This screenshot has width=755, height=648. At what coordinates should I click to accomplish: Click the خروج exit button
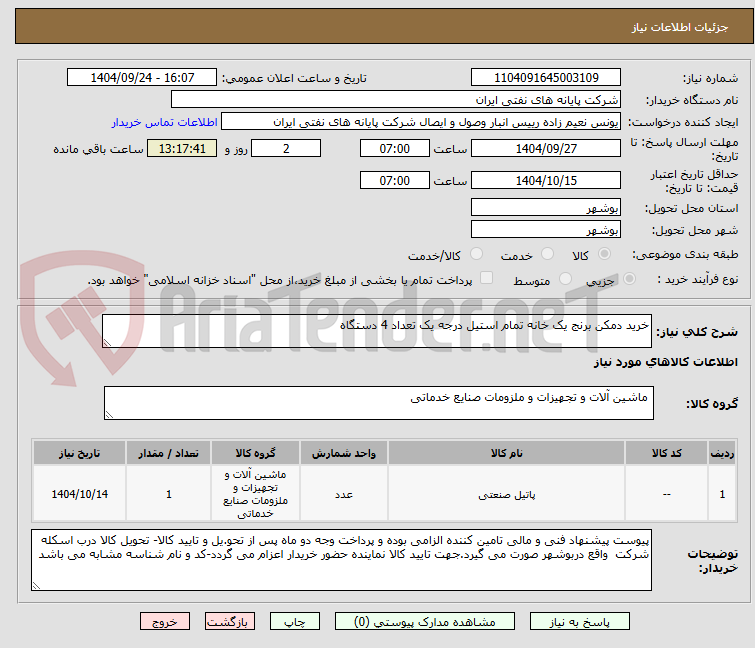click(165, 622)
